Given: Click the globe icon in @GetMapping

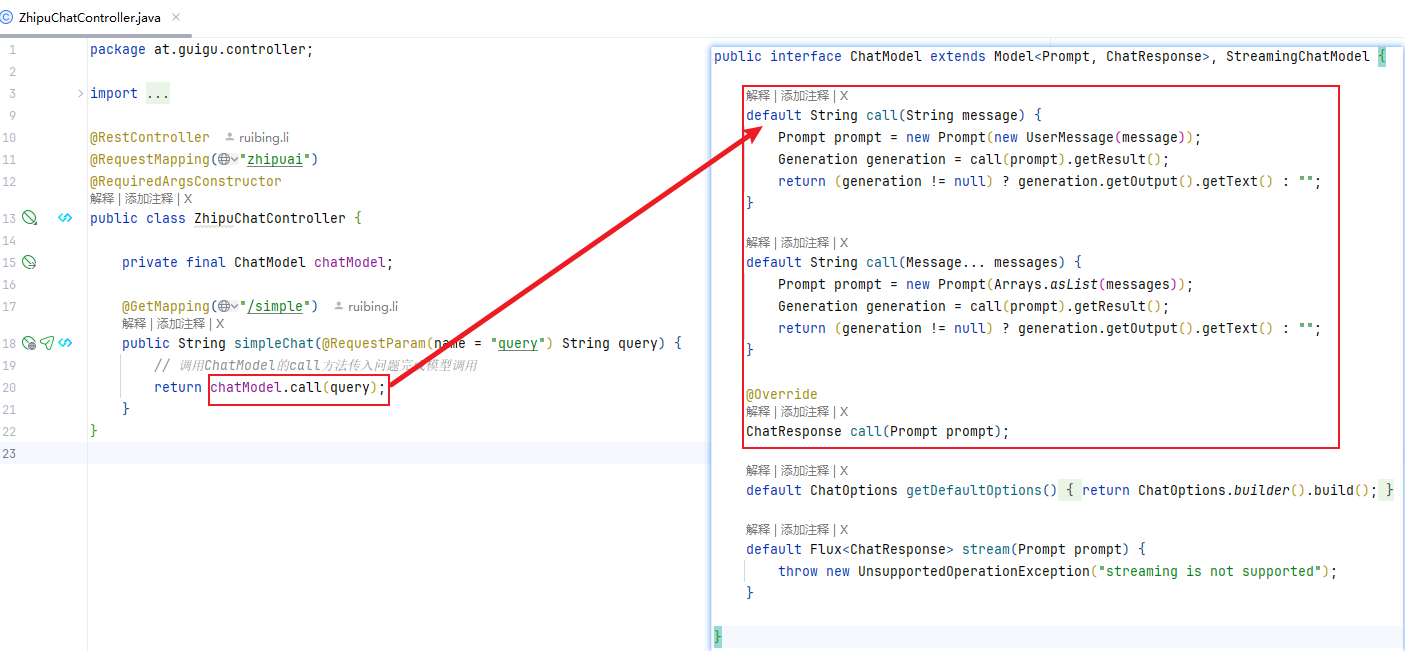Looking at the screenshot, I should tap(224, 307).
